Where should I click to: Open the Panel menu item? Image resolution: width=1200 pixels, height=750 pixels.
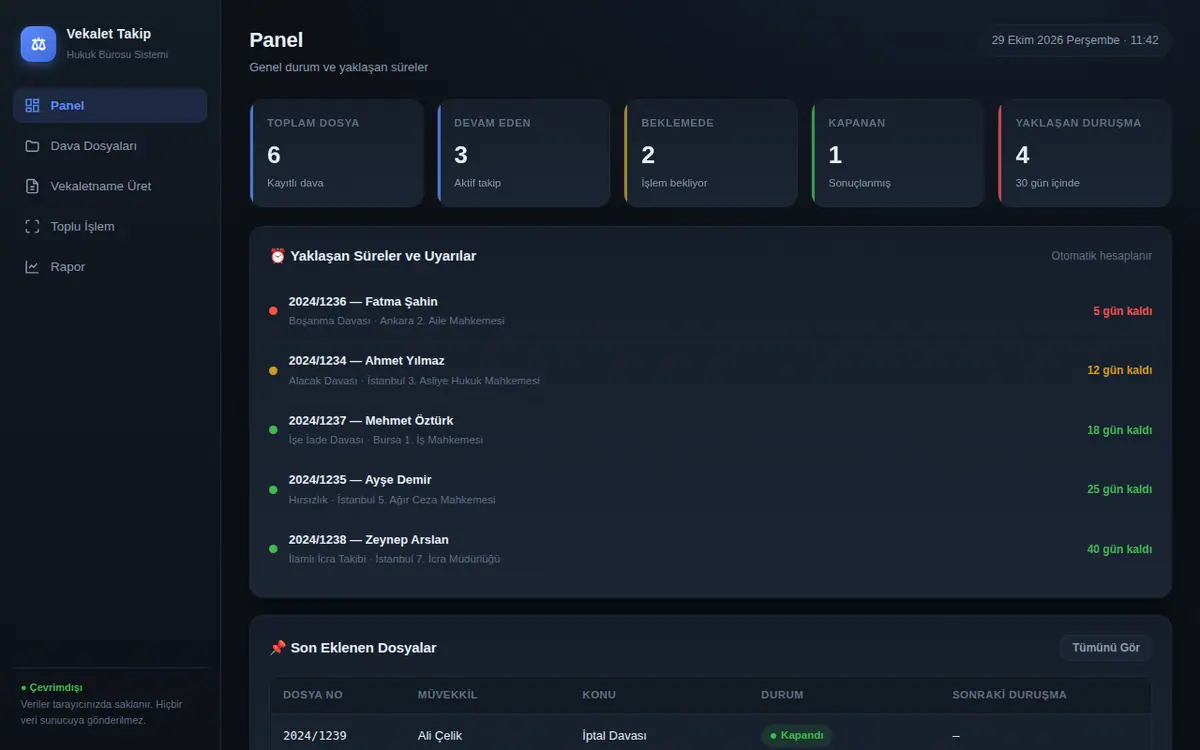coord(110,106)
